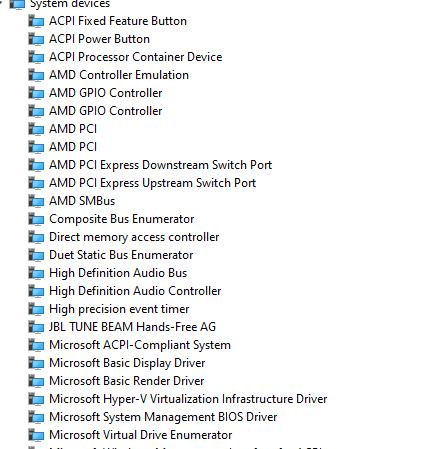Select the System devices category label
Image resolution: width=431 pixels, height=449 pixels.
[70, 4]
